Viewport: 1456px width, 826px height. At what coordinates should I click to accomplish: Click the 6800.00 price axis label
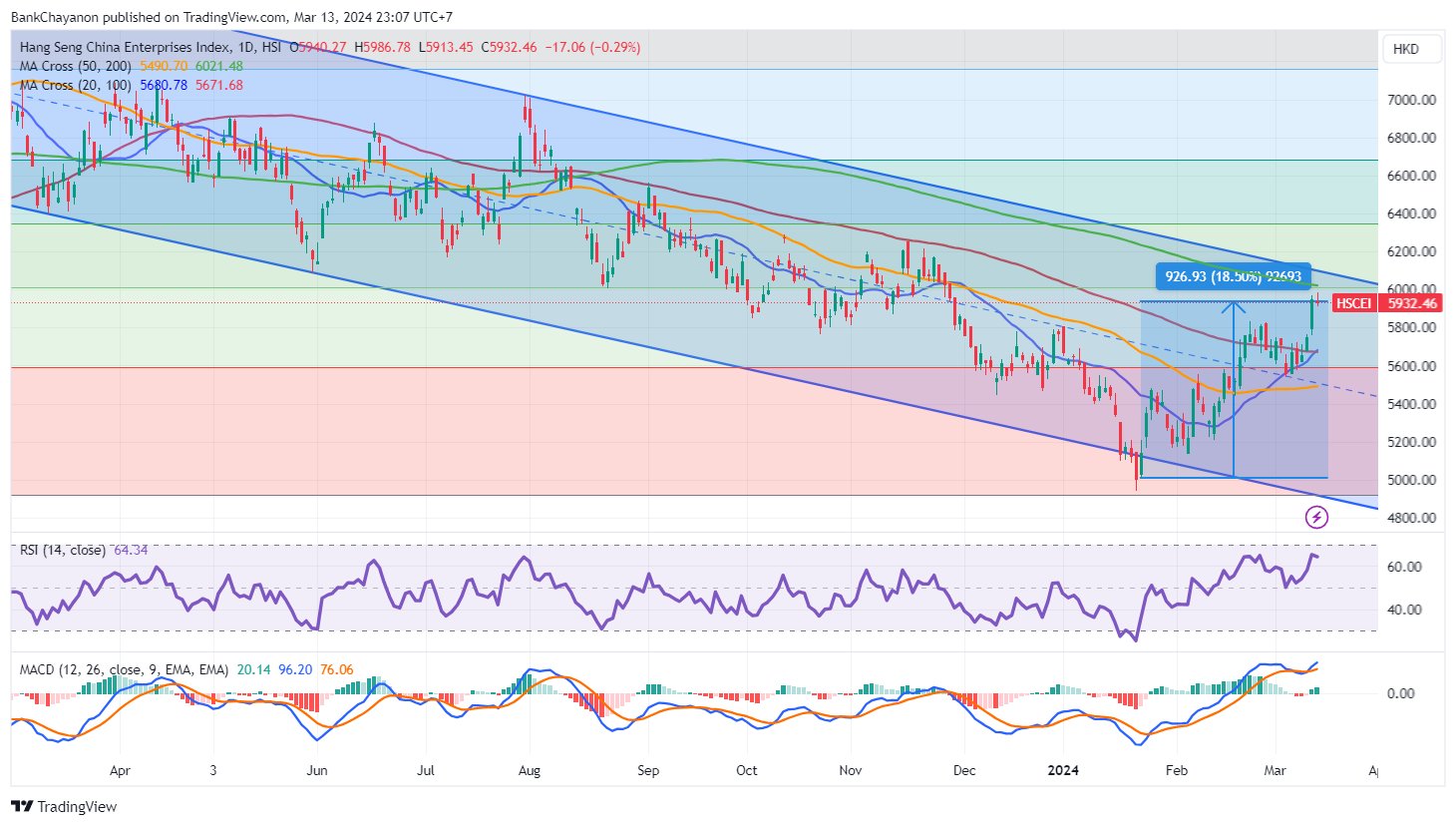(x=1411, y=138)
